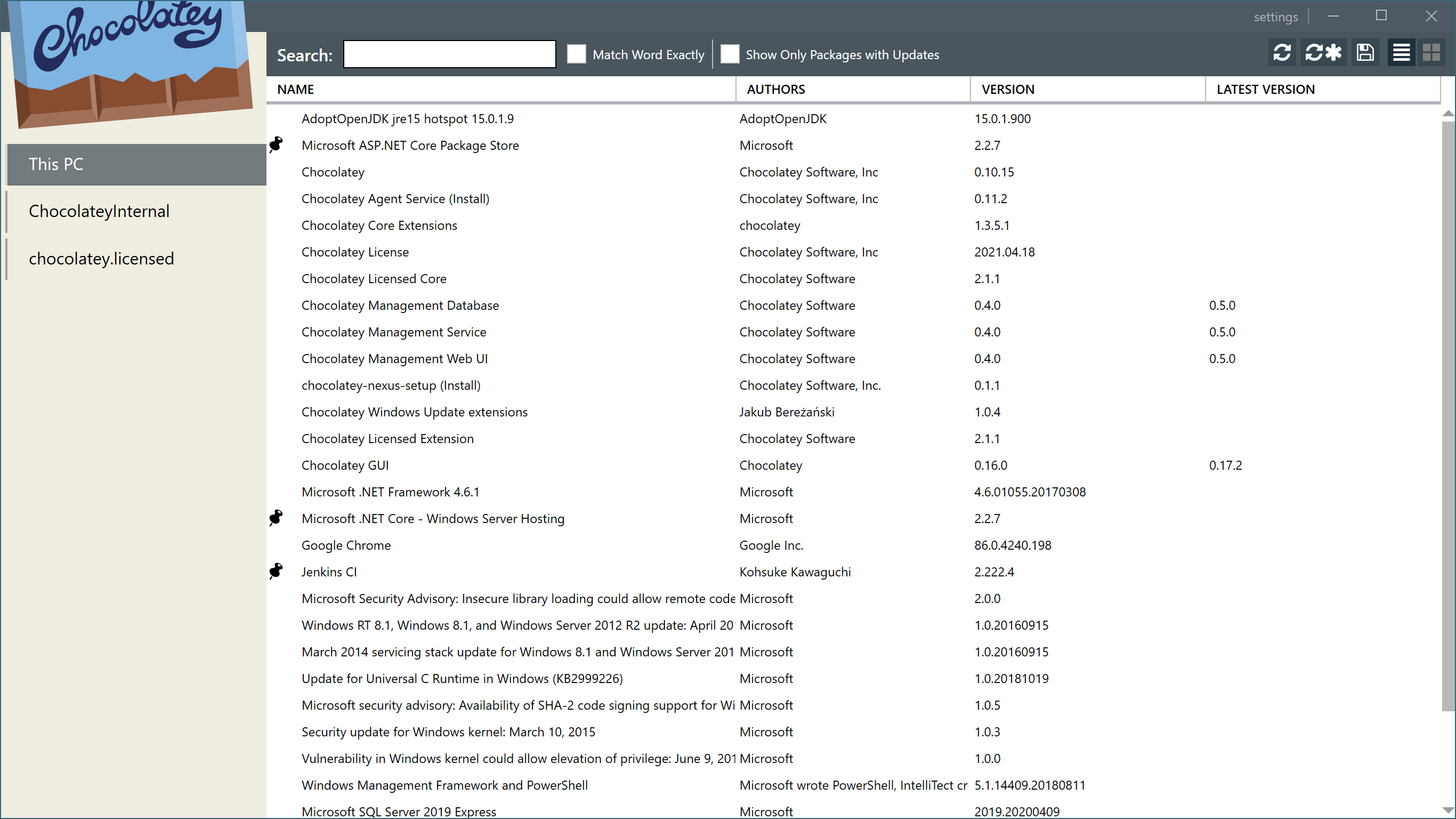Sort by AUTHORS column header
This screenshot has height=819, width=1456.
coord(853,90)
